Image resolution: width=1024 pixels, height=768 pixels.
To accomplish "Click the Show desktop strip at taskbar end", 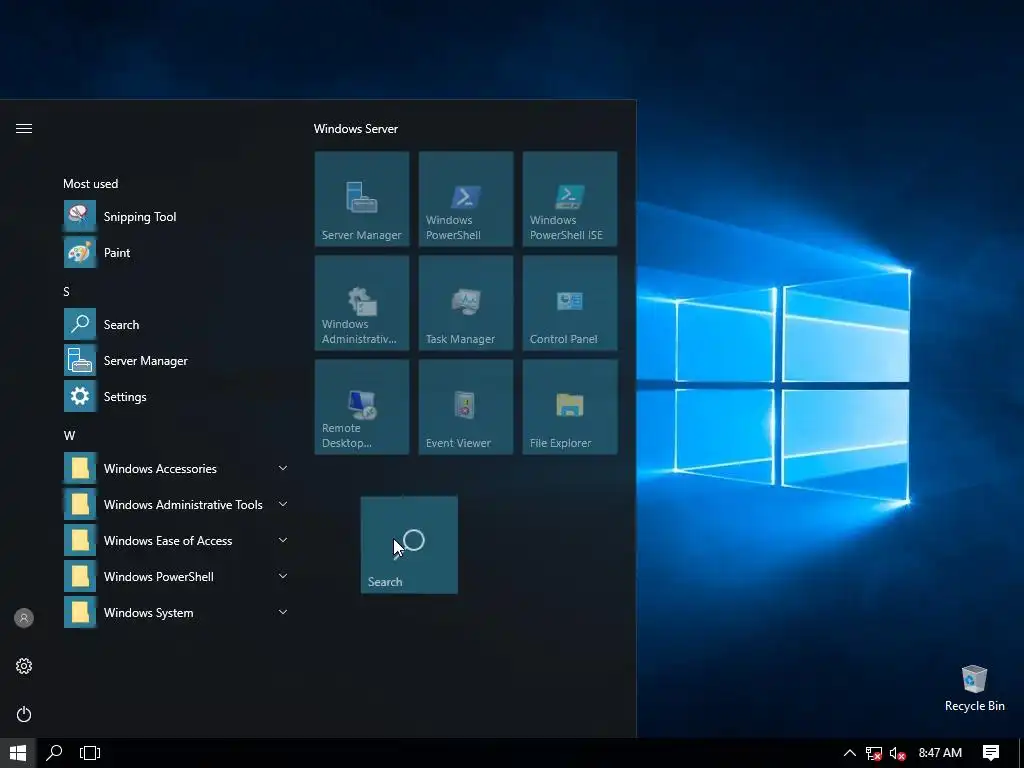I will pos(1021,753).
